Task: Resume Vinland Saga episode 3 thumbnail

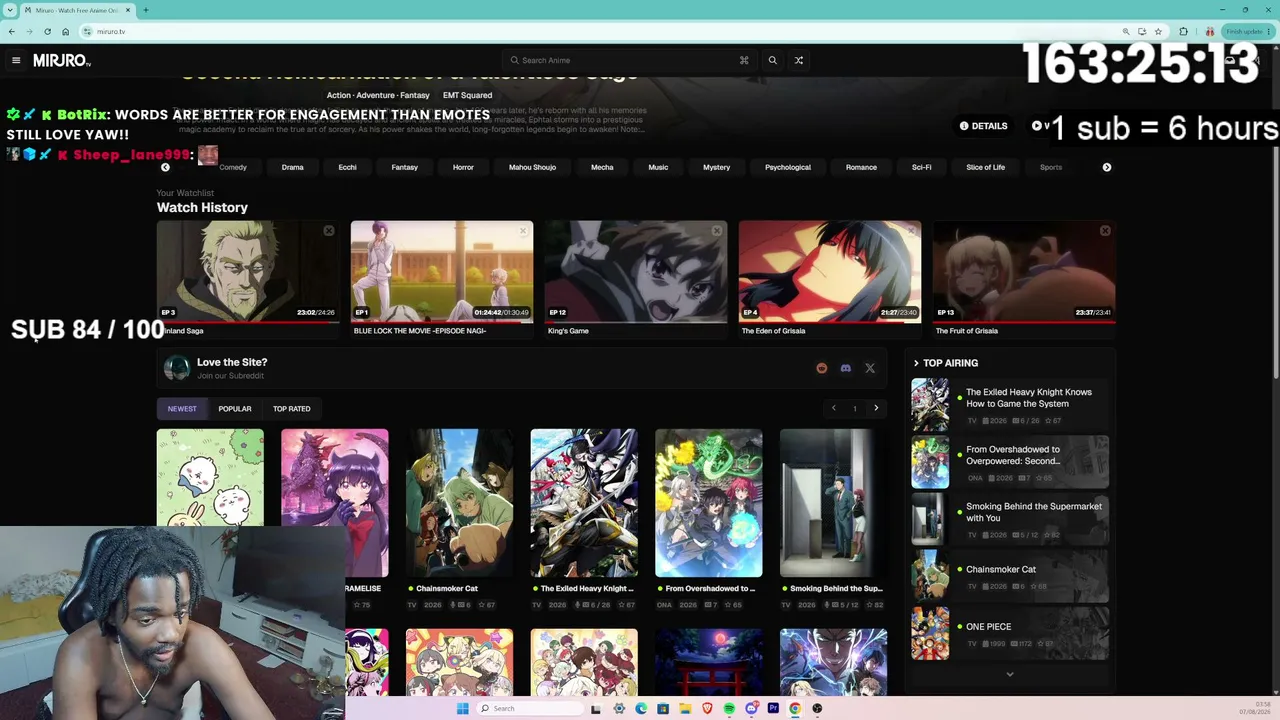Action: 248,272
